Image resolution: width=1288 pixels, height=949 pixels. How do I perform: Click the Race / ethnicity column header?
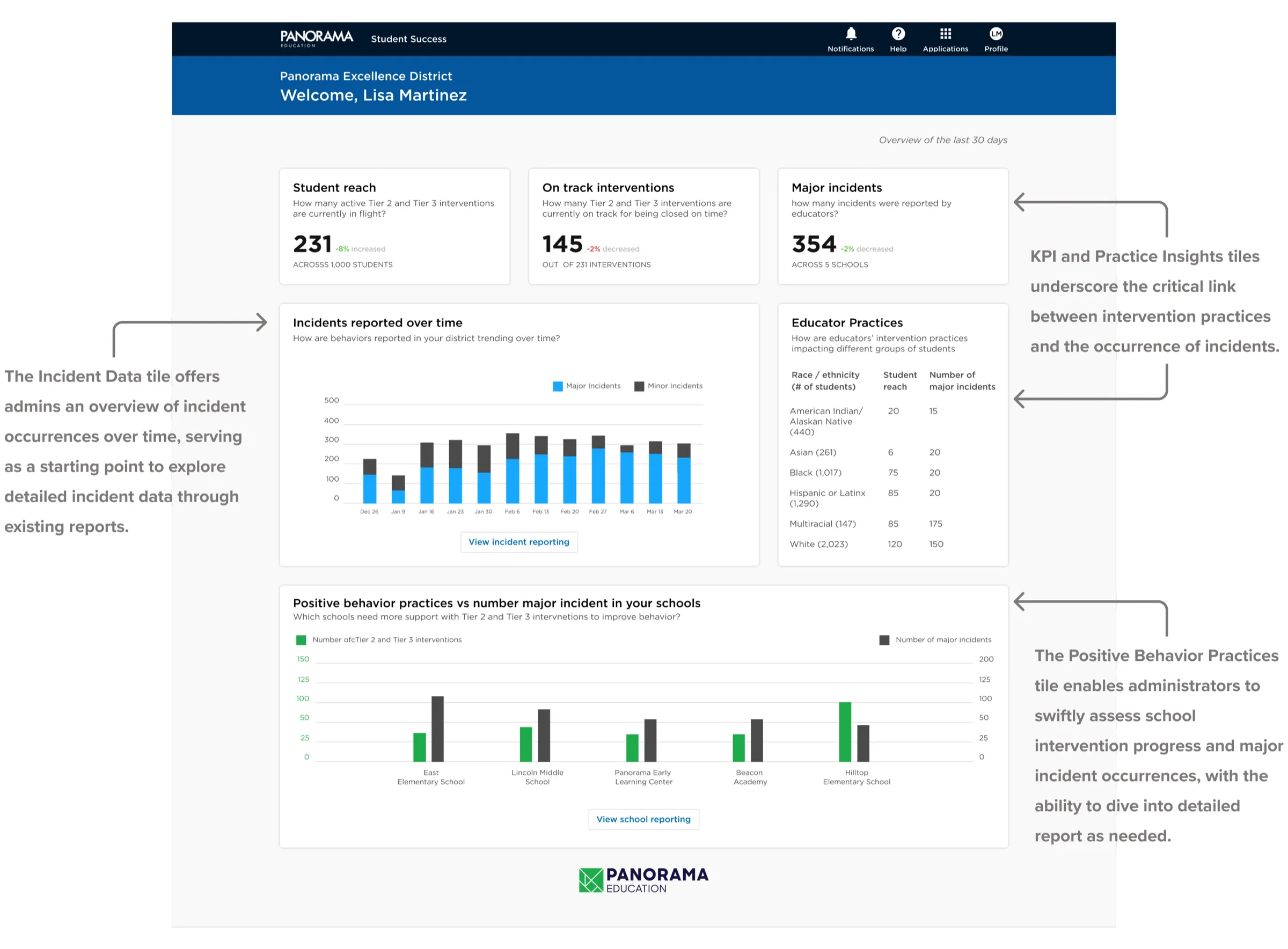pyautogui.click(x=825, y=381)
